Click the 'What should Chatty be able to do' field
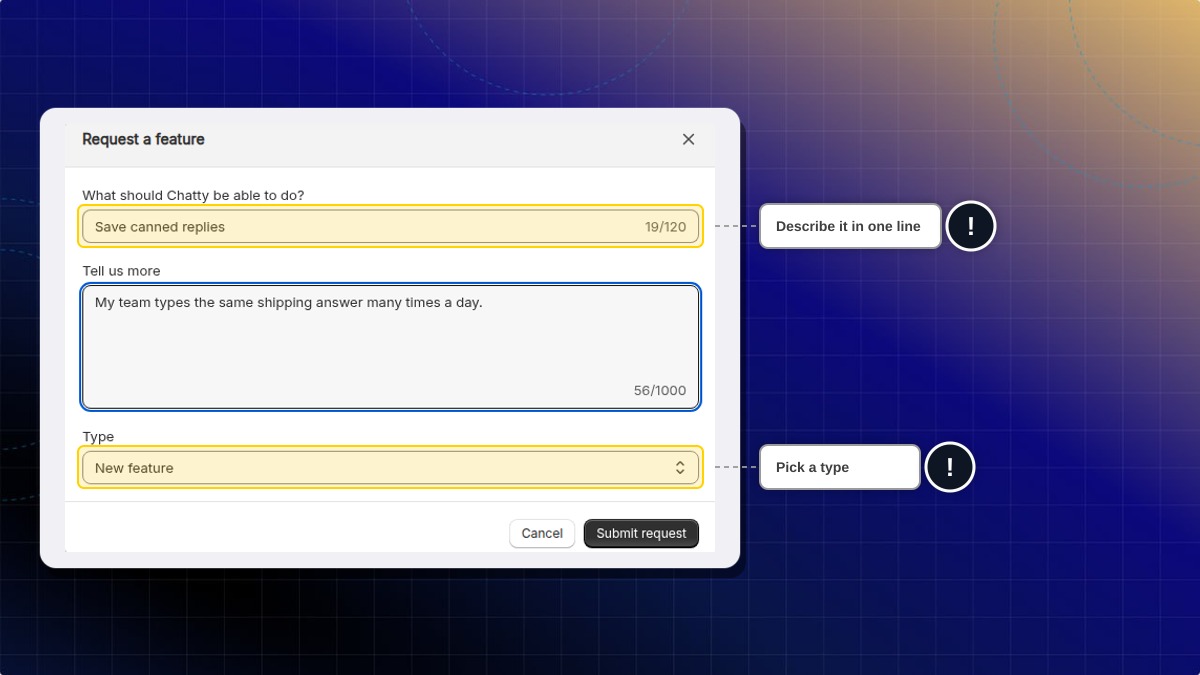The image size is (1200, 675). pyautogui.click(x=390, y=226)
